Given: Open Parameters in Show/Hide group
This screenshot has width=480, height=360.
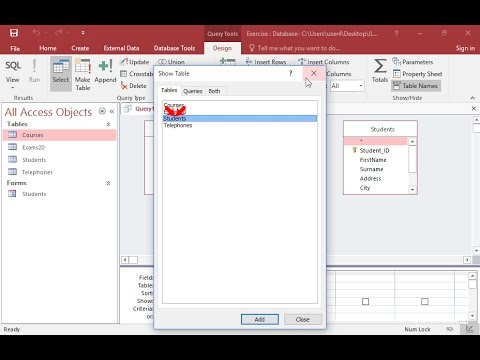Looking at the screenshot, I should coord(413,62).
